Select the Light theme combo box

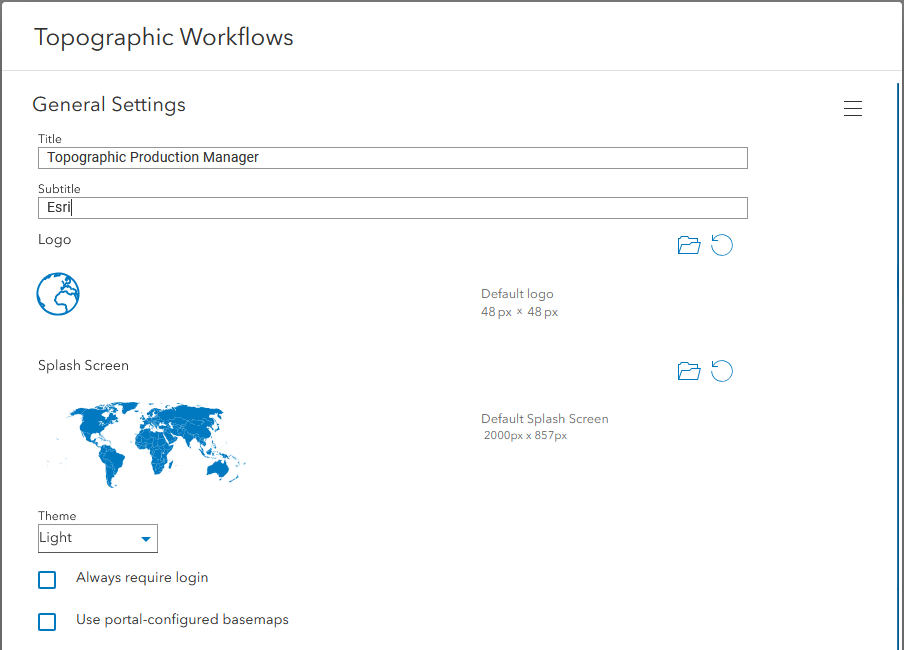97,538
